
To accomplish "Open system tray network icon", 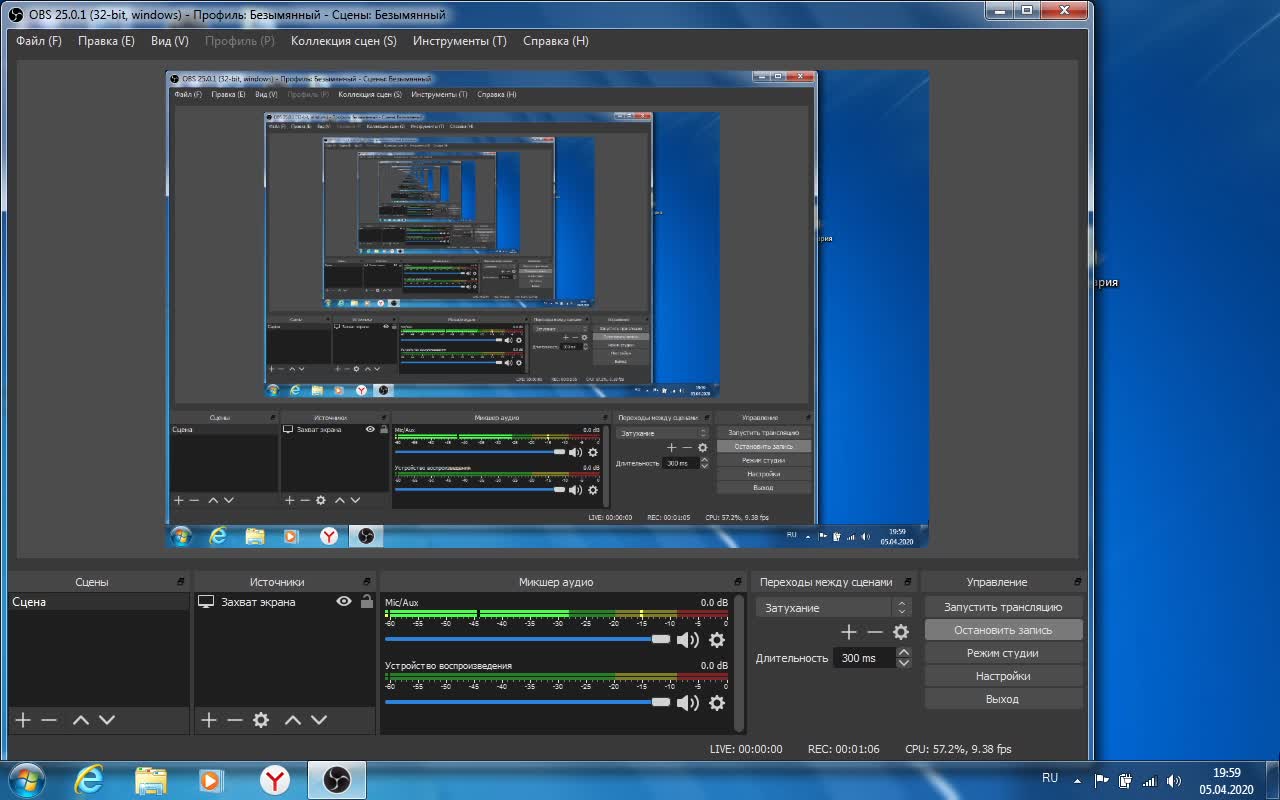I will click(x=1150, y=781).
